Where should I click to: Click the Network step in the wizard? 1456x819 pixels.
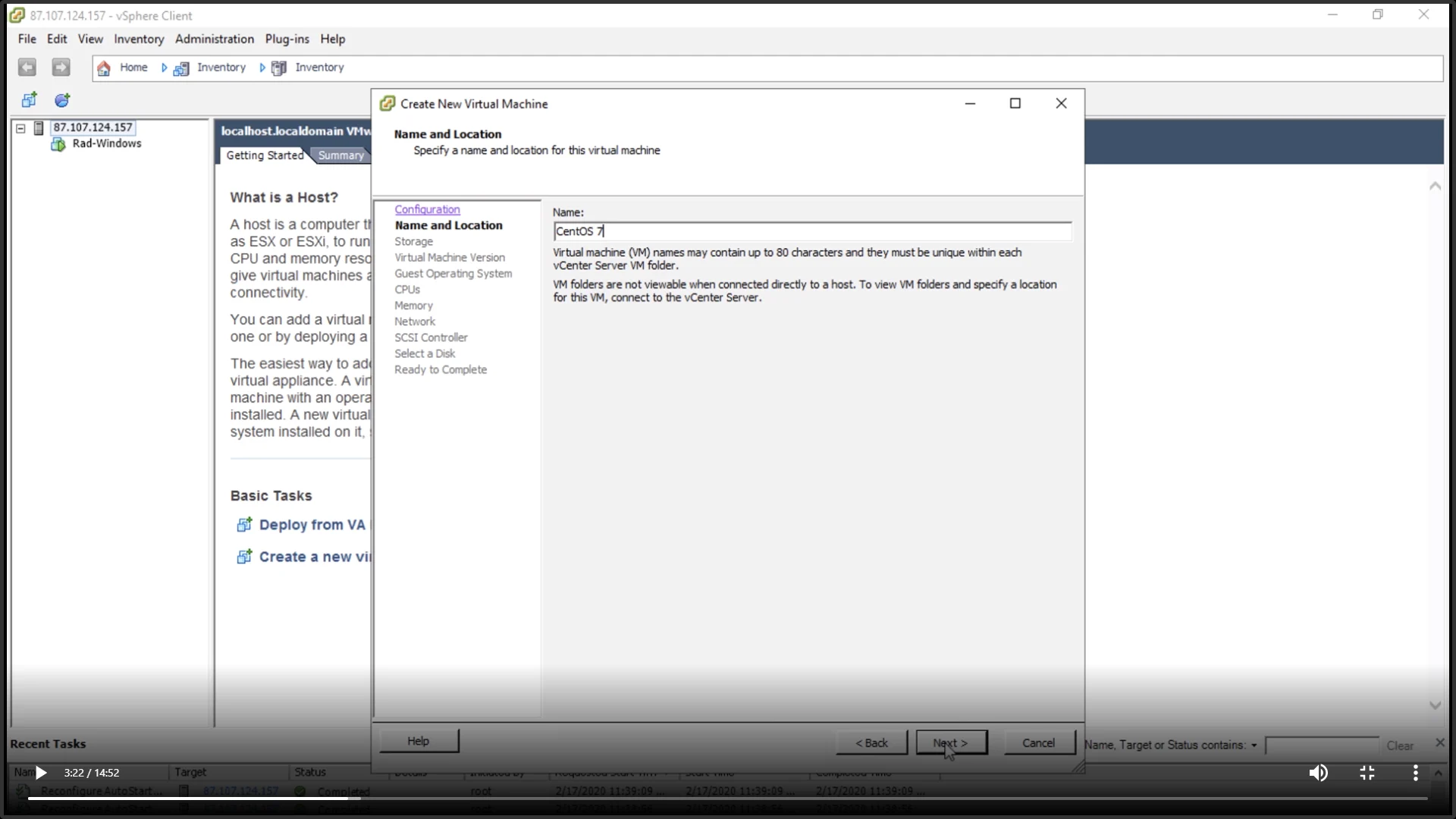(x=415, y=321)
